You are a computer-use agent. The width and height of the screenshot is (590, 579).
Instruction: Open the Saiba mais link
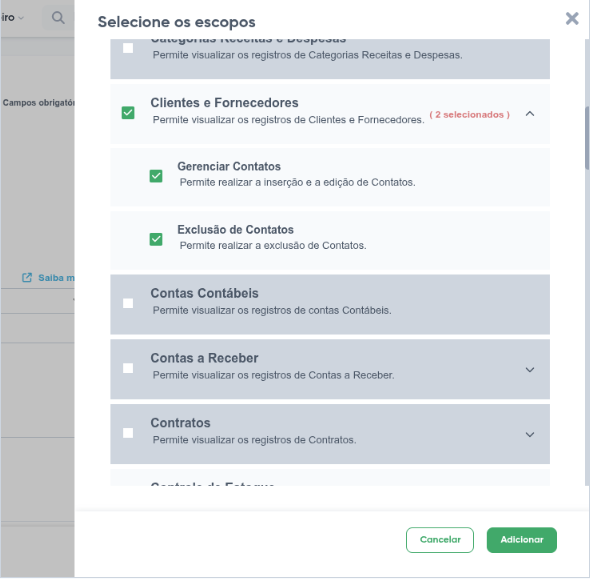(x=56, y=278)
